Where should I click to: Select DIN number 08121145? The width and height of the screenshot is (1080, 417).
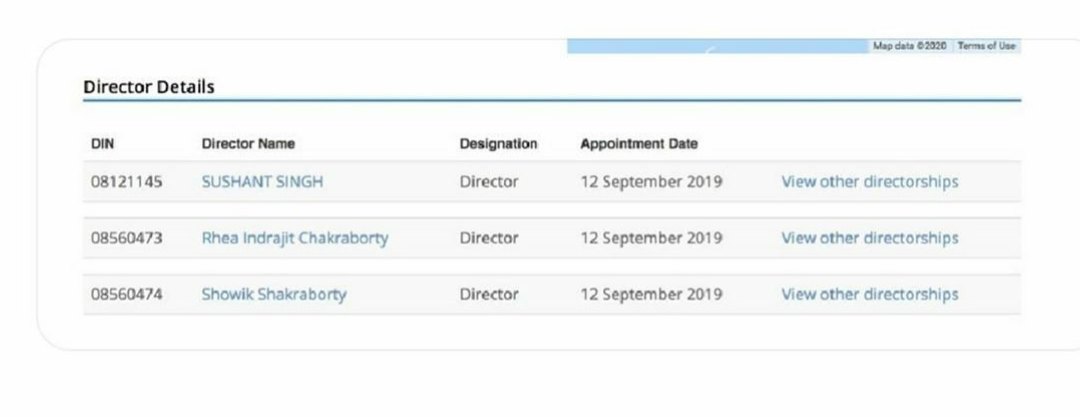pos(127,182)
